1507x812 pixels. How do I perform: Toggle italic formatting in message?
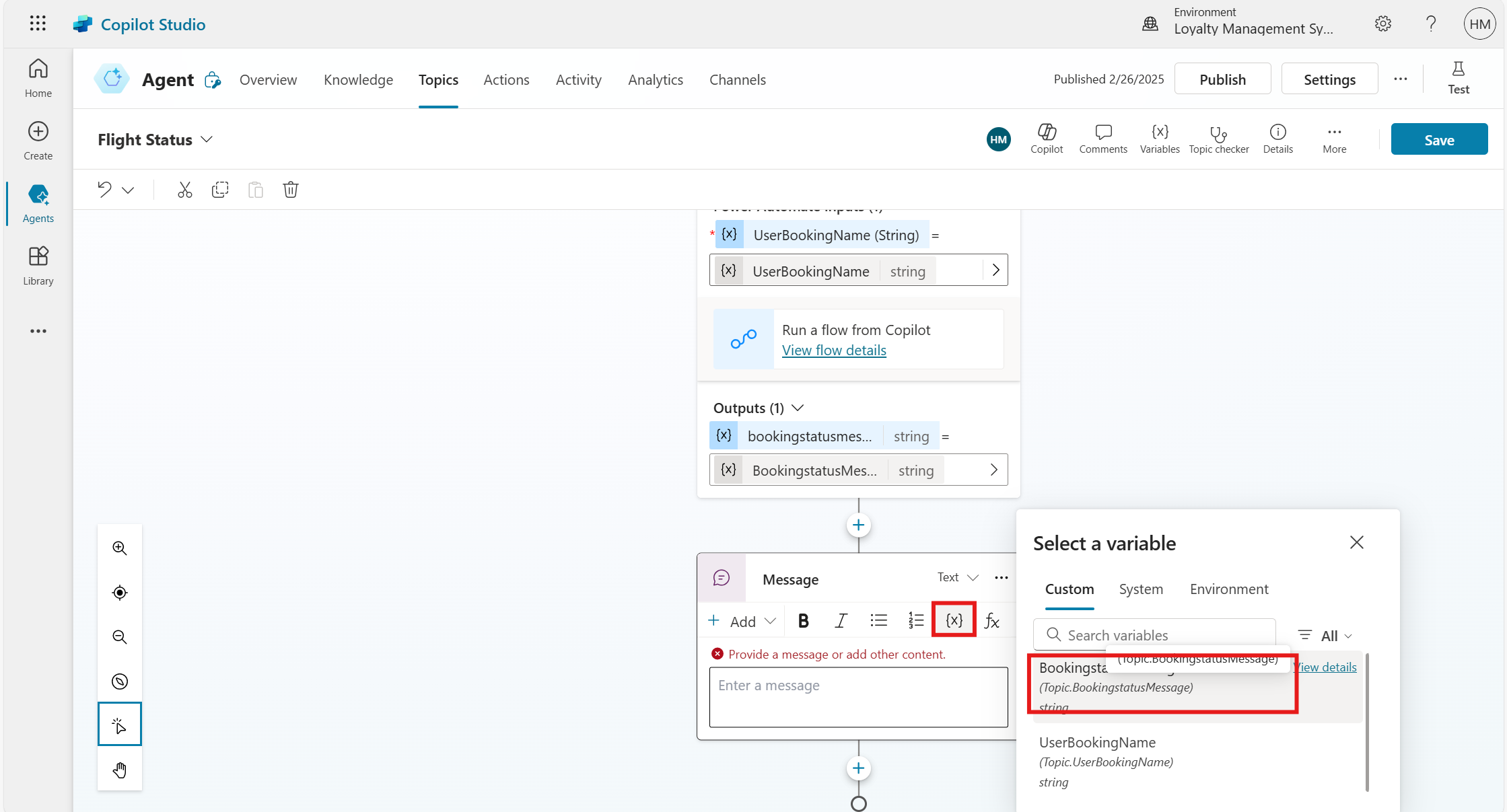[841, 620]
